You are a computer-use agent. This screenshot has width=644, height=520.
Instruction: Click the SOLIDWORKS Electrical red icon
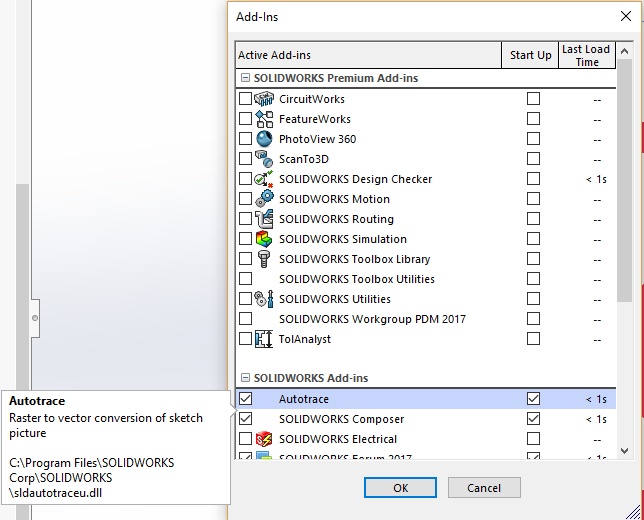coord(264,439)
